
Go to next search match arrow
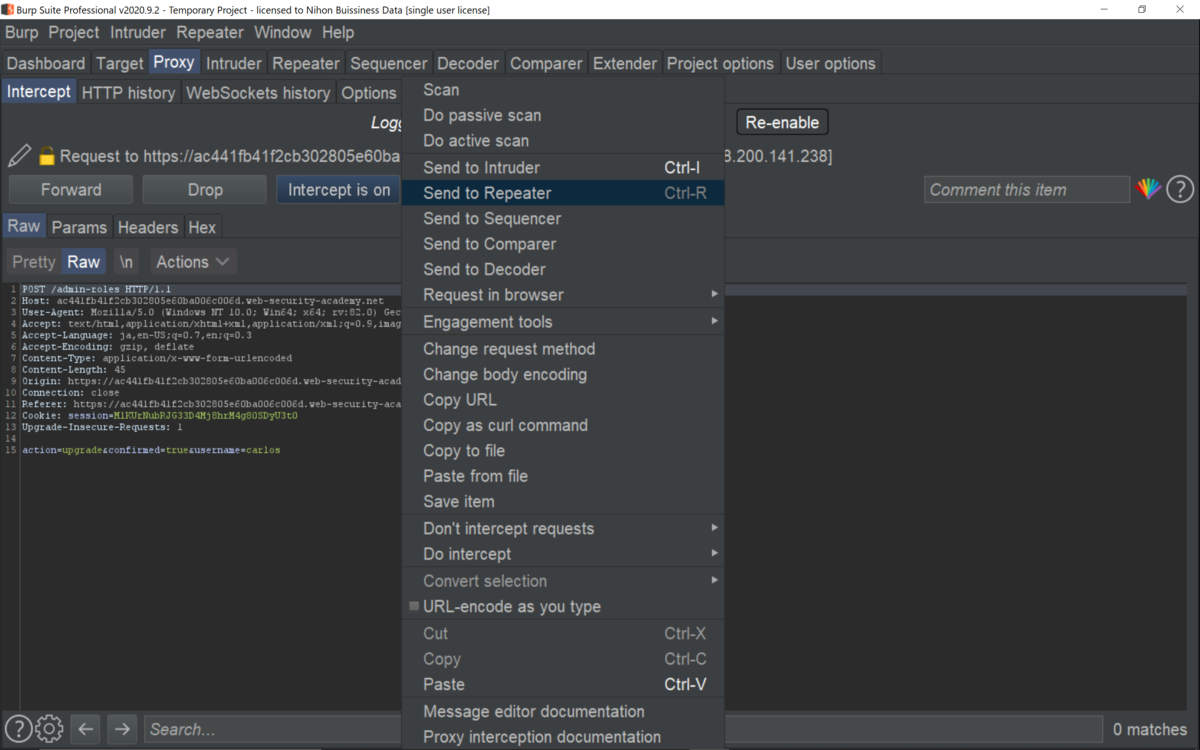pyautogui.click(x=122, y=729)
